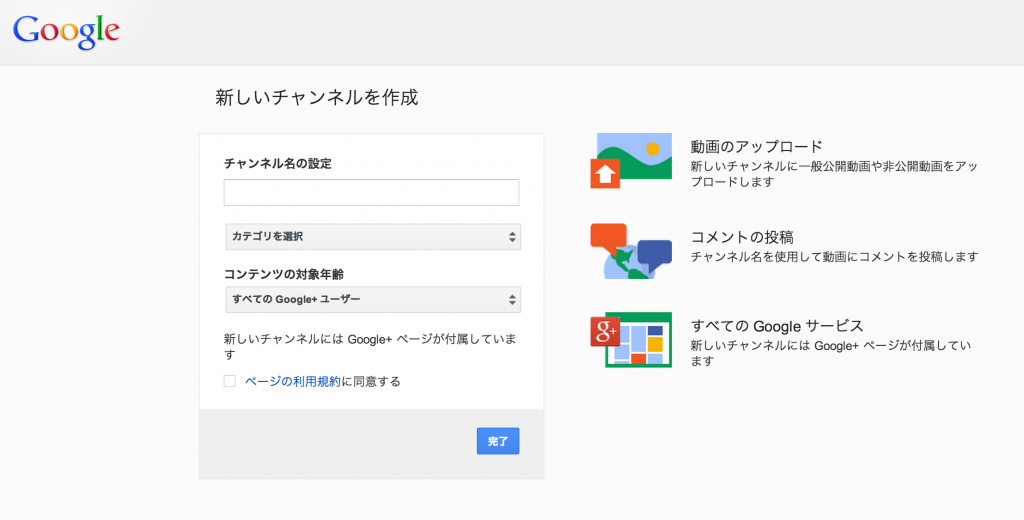Click the 動画のアップロード heading

coord(756,146)
